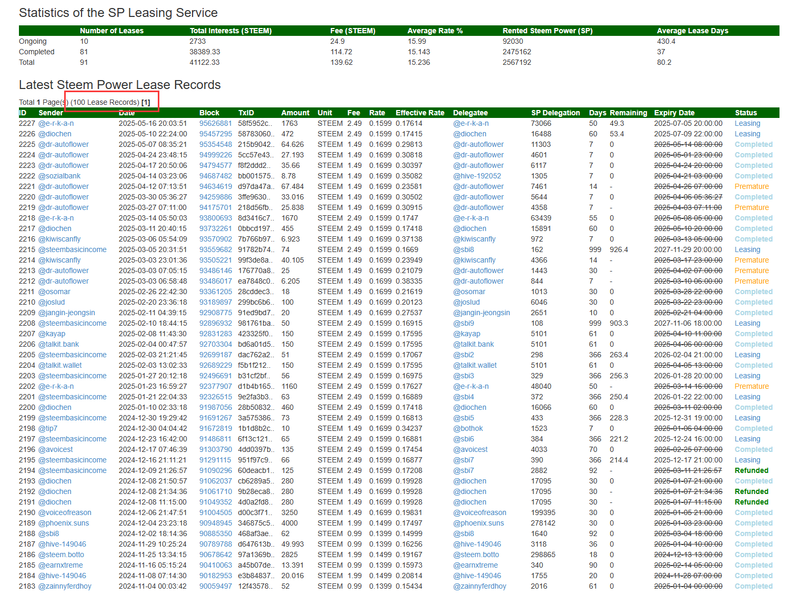The image size is (800, 593).
Task: Select page [1] of lease records
Action: tap(146, 102)
